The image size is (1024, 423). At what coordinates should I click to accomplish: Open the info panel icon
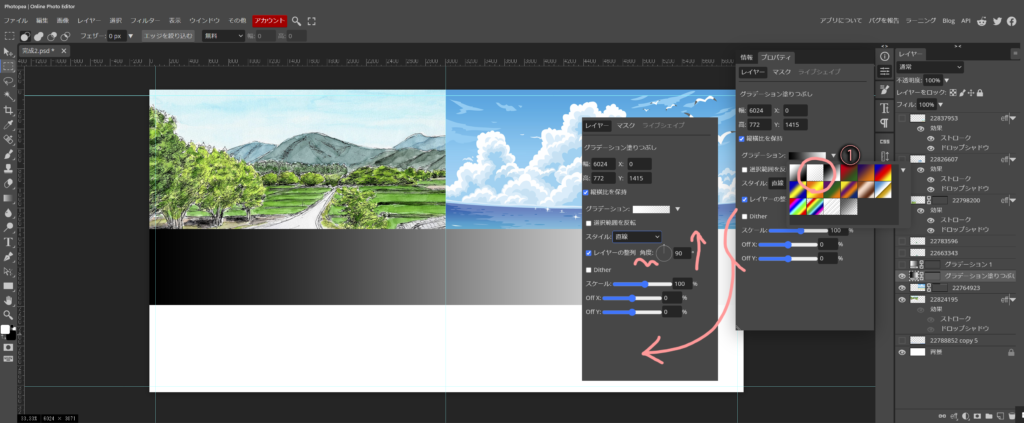pos(884,55)
